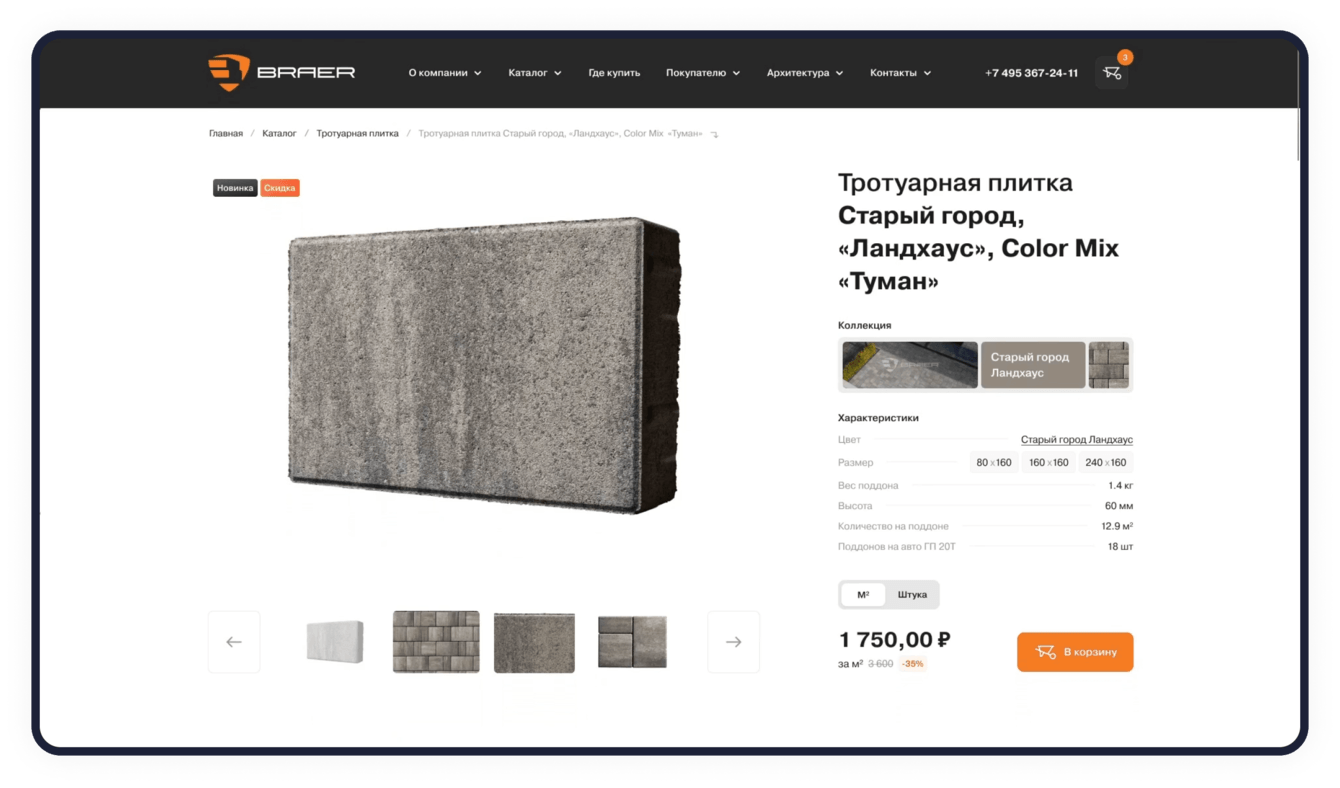Expand the О компании dropdown

click(x=445, y=73)
